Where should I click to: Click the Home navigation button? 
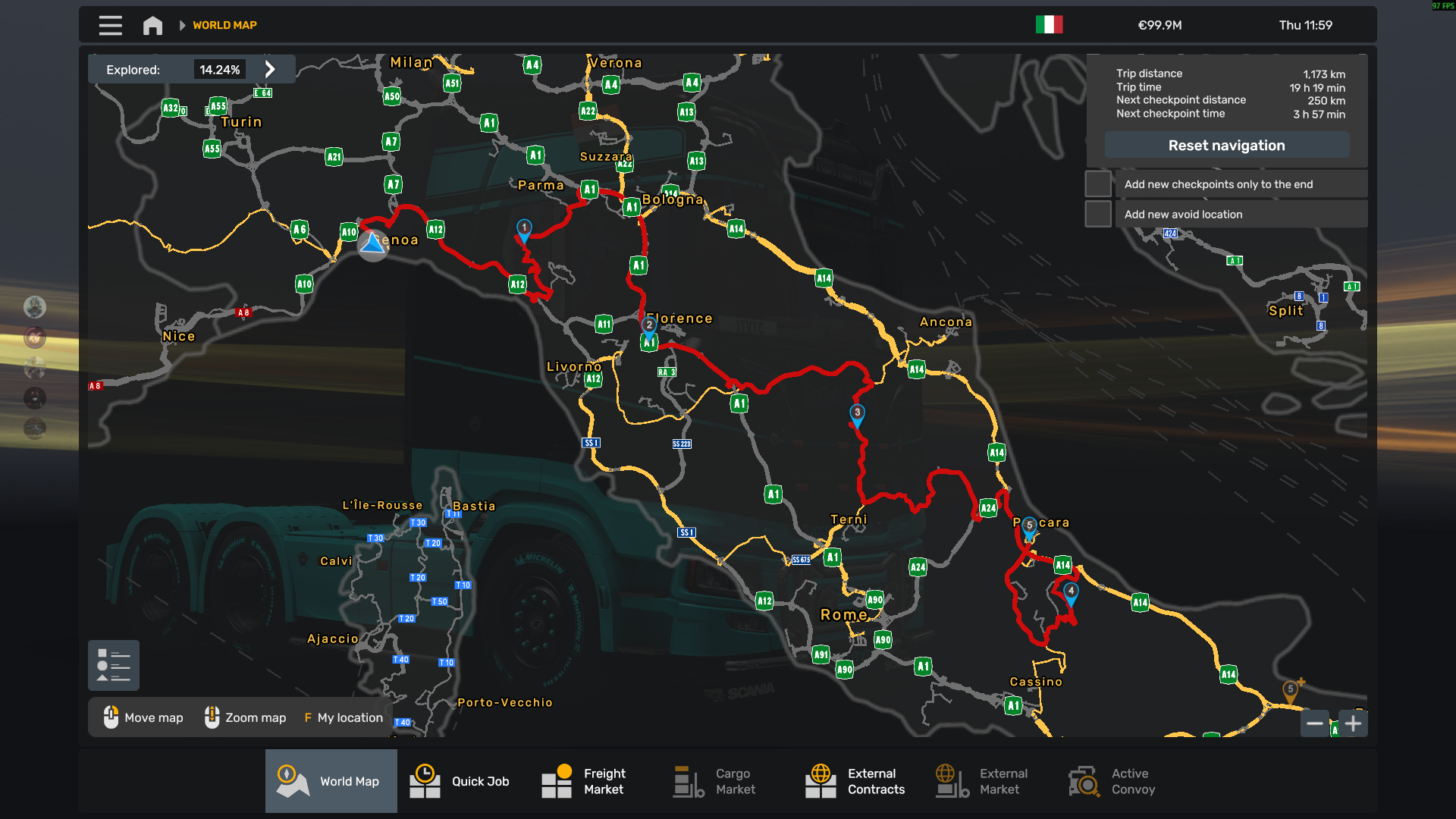[152, 25]
